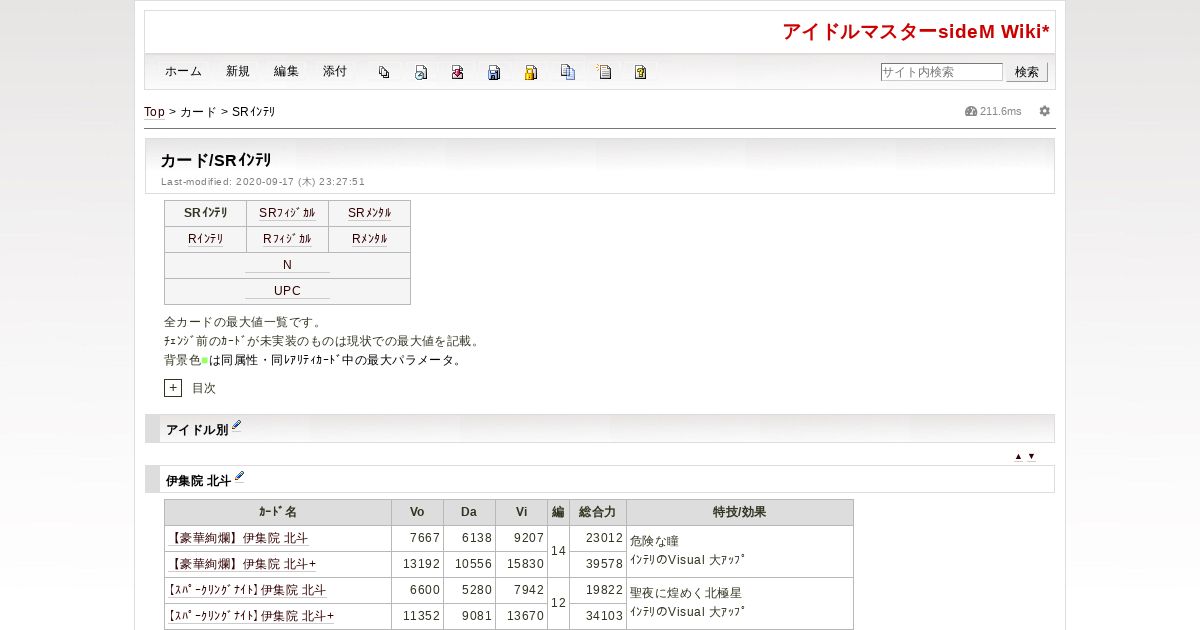The width and height of the screenshot is (1200, 630).
Task: Open 【スパークリングナイト】伊集院 北斗+ card link
Action: [x=251, y=616]
